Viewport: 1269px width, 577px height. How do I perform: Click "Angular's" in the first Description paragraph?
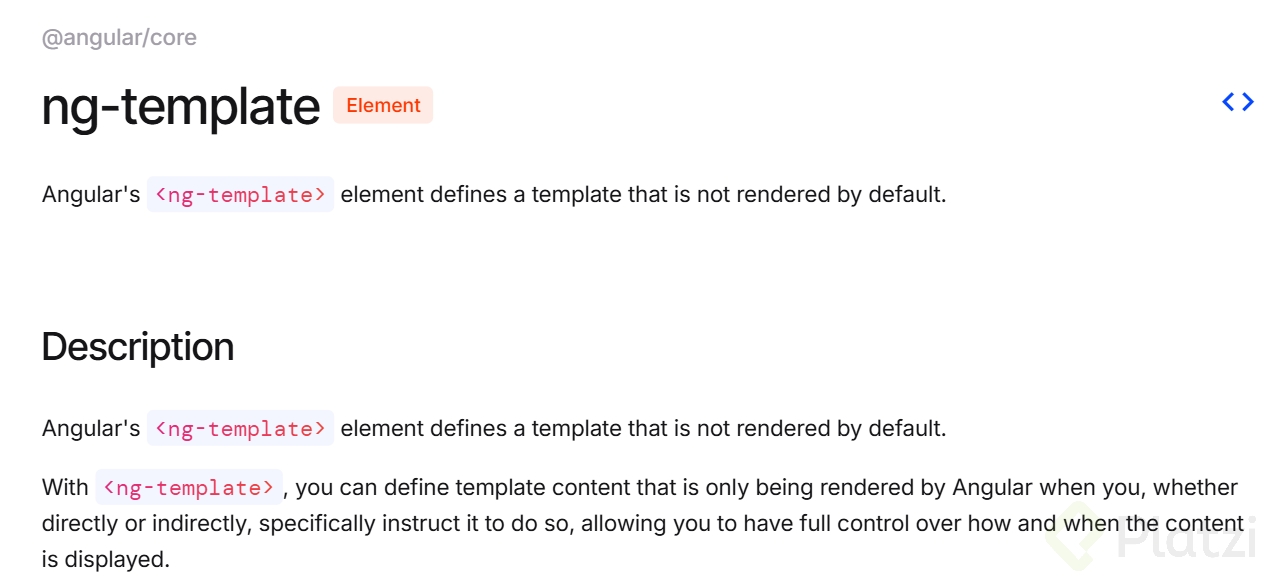pos(91,429)
